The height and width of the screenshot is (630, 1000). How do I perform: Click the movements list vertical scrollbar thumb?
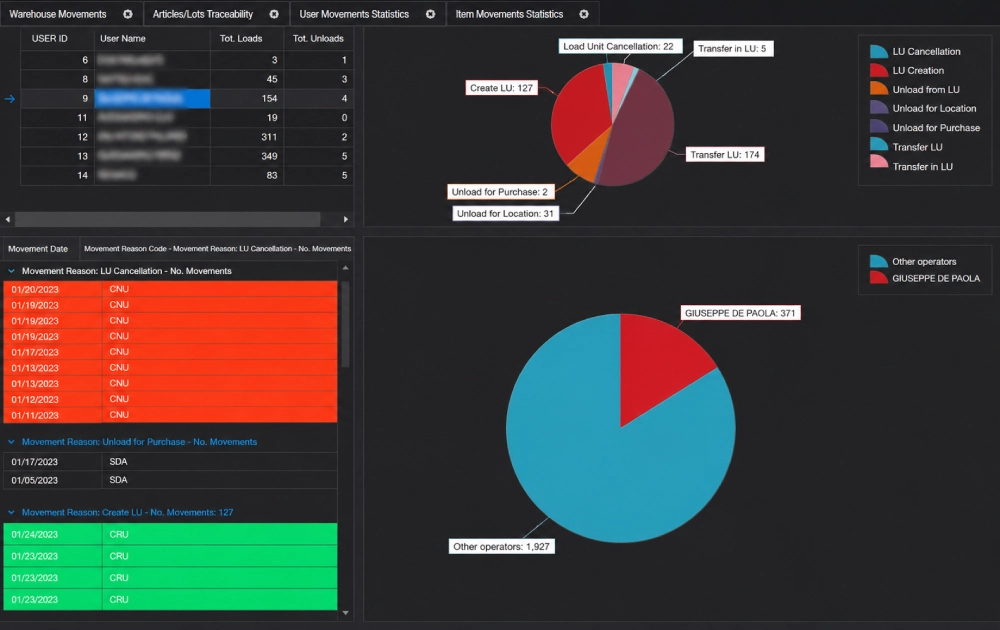pos(346,324)
